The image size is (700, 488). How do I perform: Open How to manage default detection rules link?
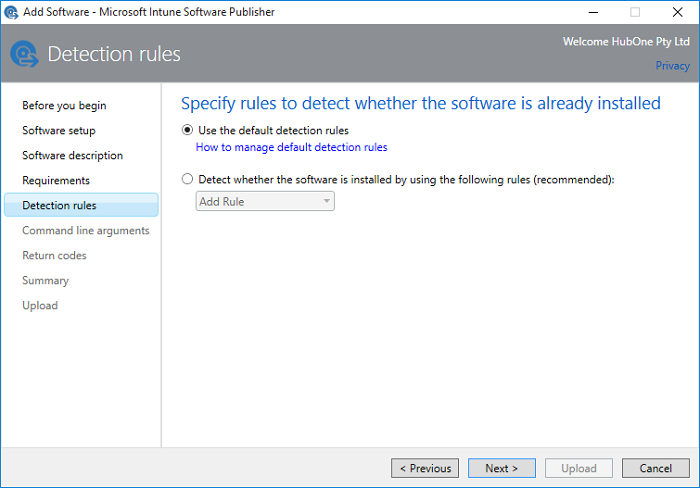292,147
